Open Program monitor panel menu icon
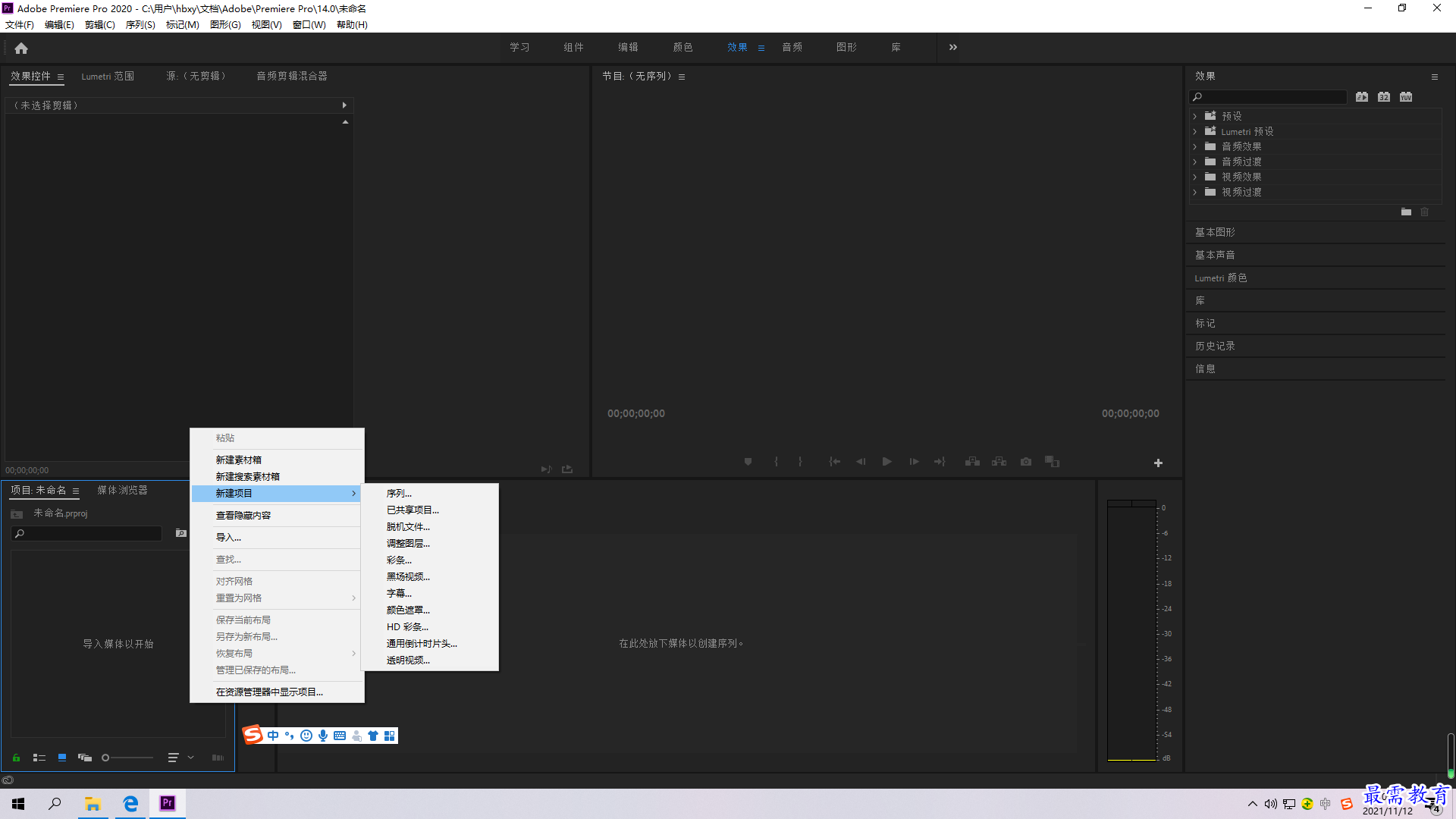This screenshot has width=1456, height=819. 682,77
